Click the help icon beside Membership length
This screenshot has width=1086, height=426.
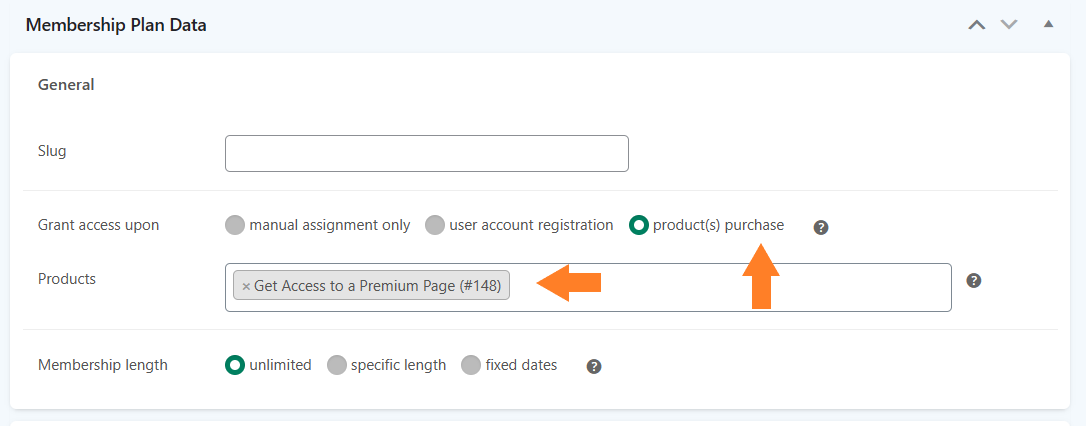594,366
